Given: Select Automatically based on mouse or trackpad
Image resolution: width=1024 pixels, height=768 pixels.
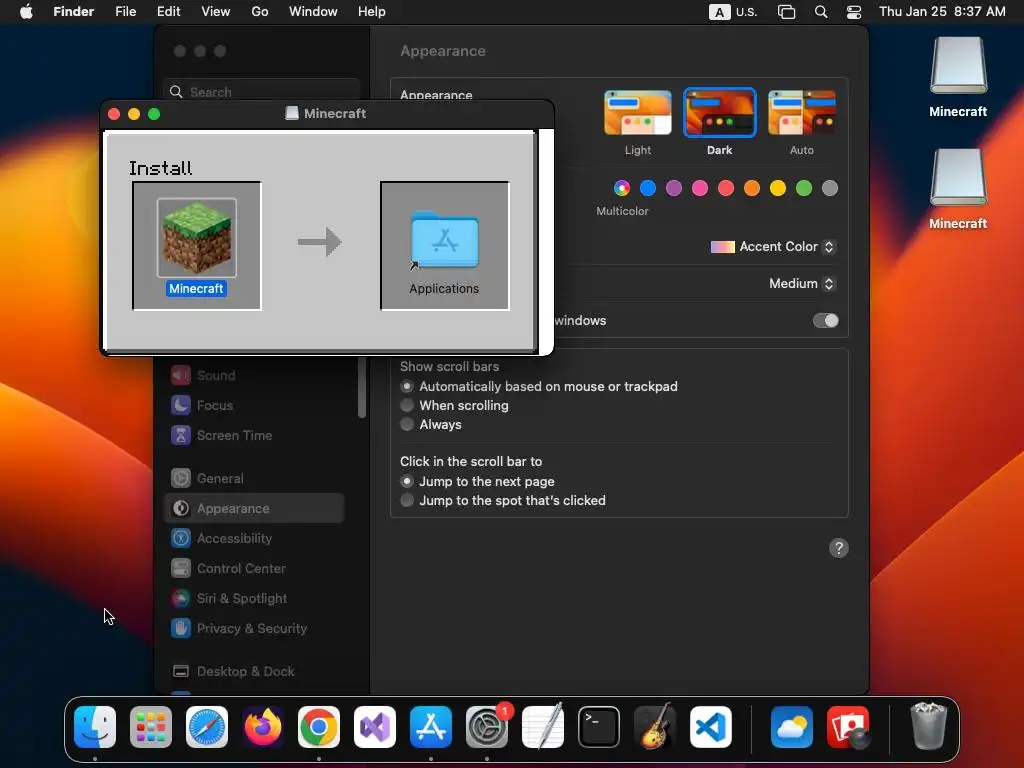Looking at the screenshot, I should point(407,387).
